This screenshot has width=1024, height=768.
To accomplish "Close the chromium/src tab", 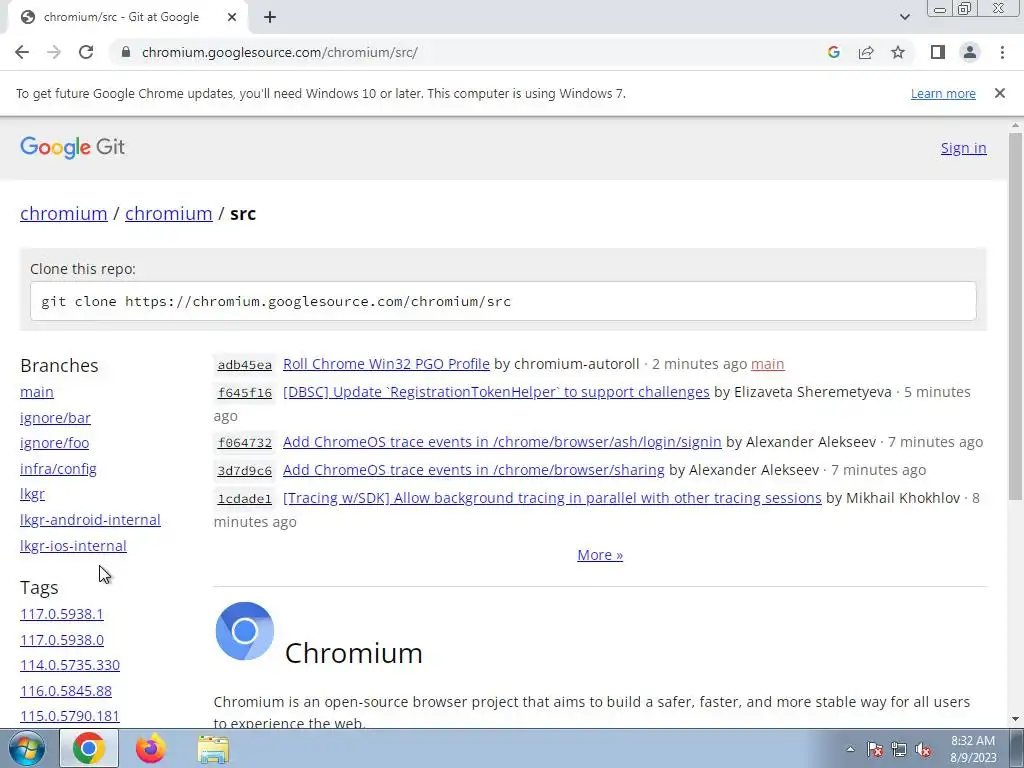I will (x=232, y=17).
